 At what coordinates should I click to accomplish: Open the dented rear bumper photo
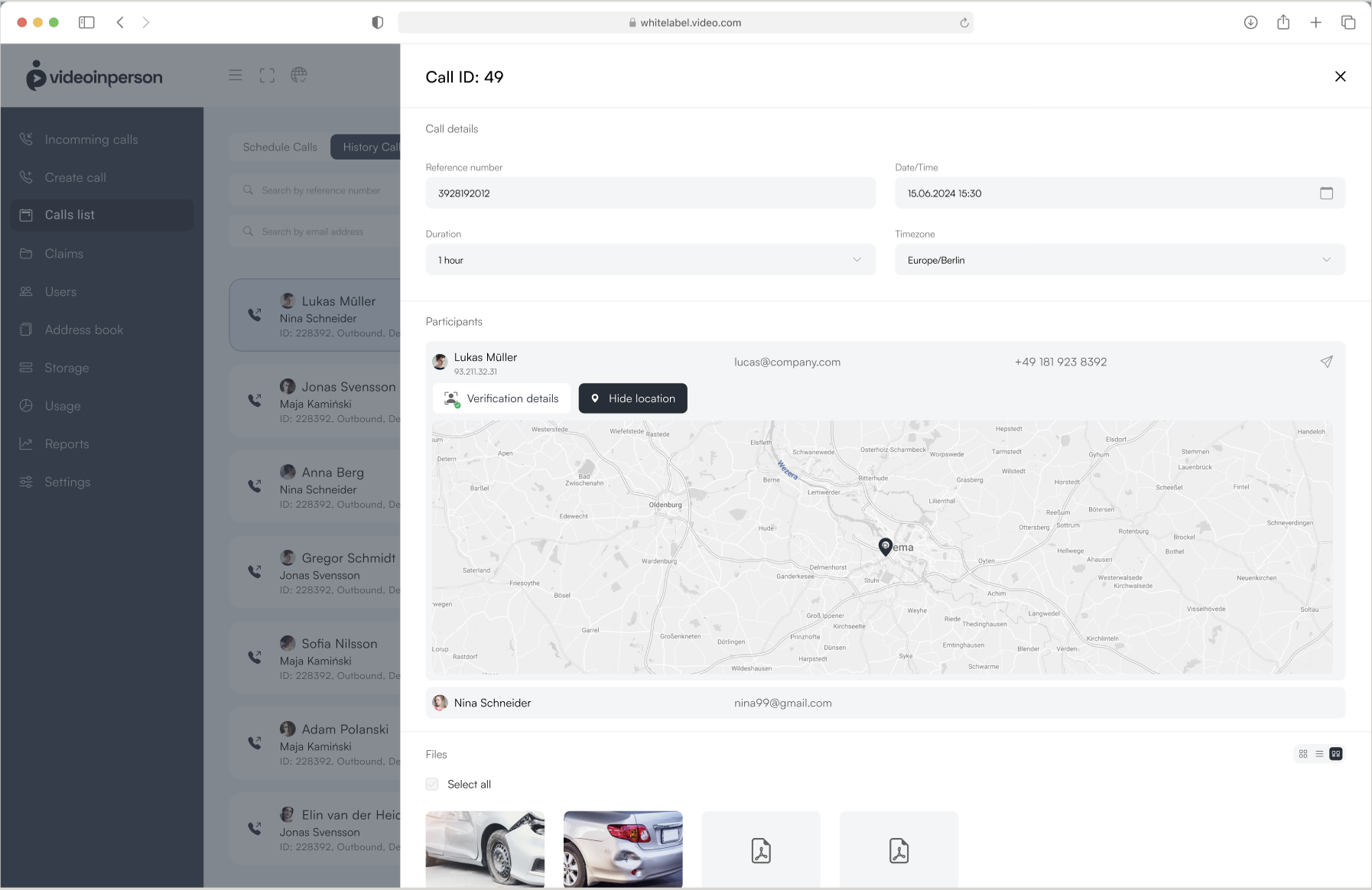point(623,849)
